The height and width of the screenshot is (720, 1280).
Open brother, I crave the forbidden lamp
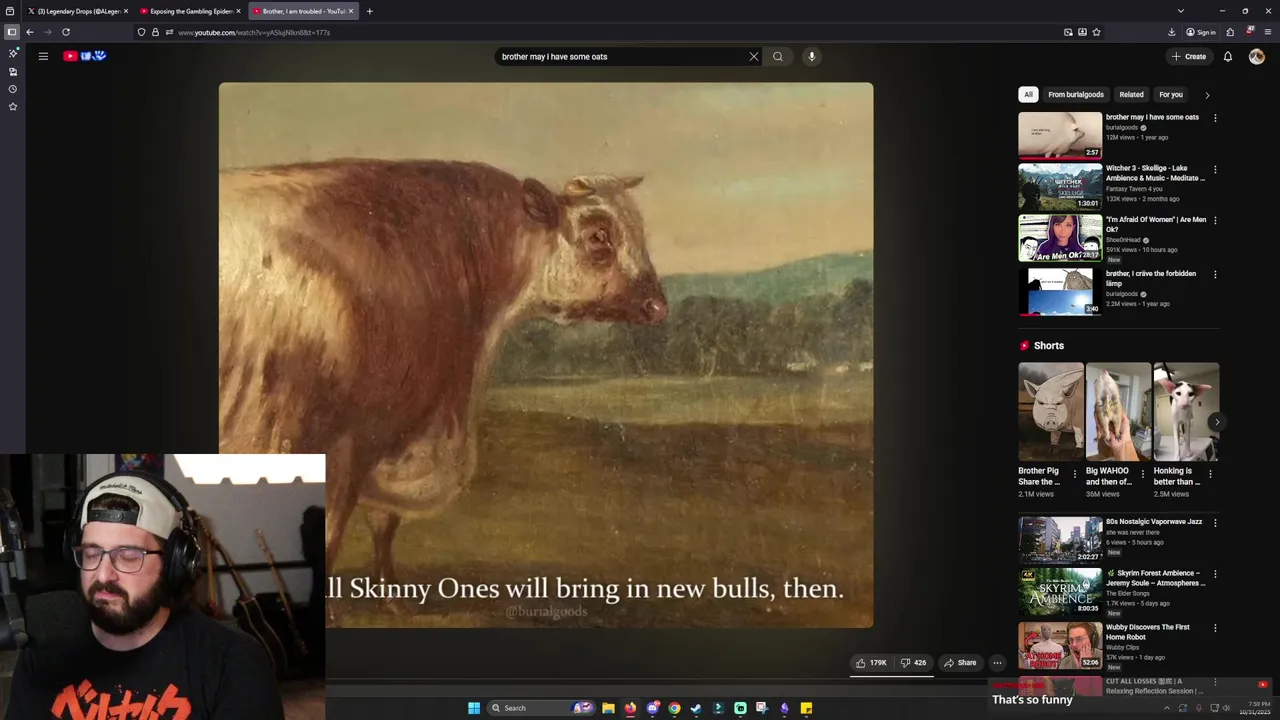coord(1060,292)
